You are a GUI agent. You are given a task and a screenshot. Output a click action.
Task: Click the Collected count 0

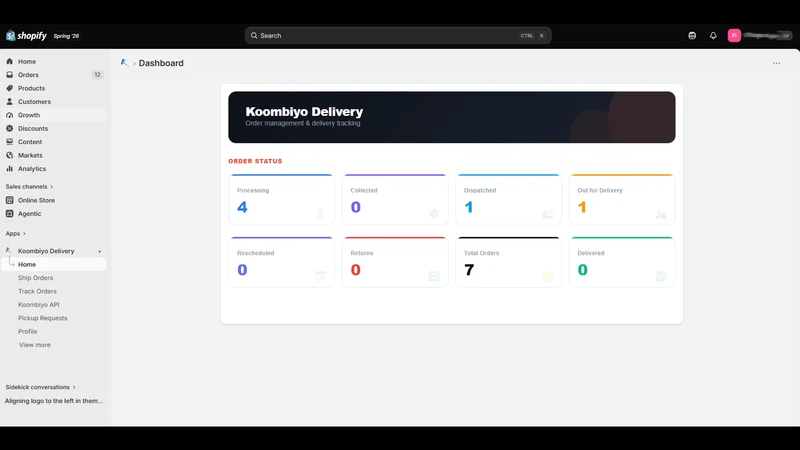tap(356, 207)
